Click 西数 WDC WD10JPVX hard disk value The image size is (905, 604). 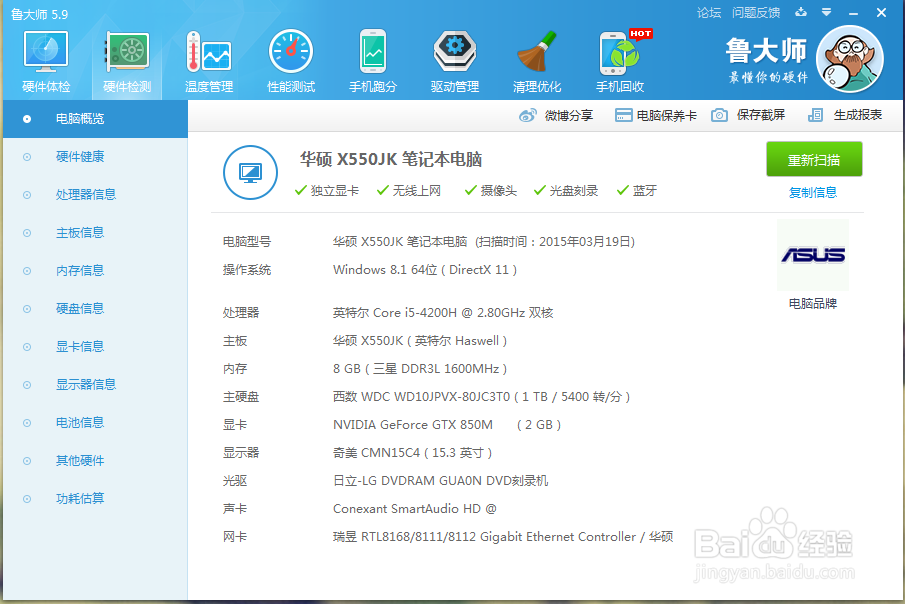point(481,397)
